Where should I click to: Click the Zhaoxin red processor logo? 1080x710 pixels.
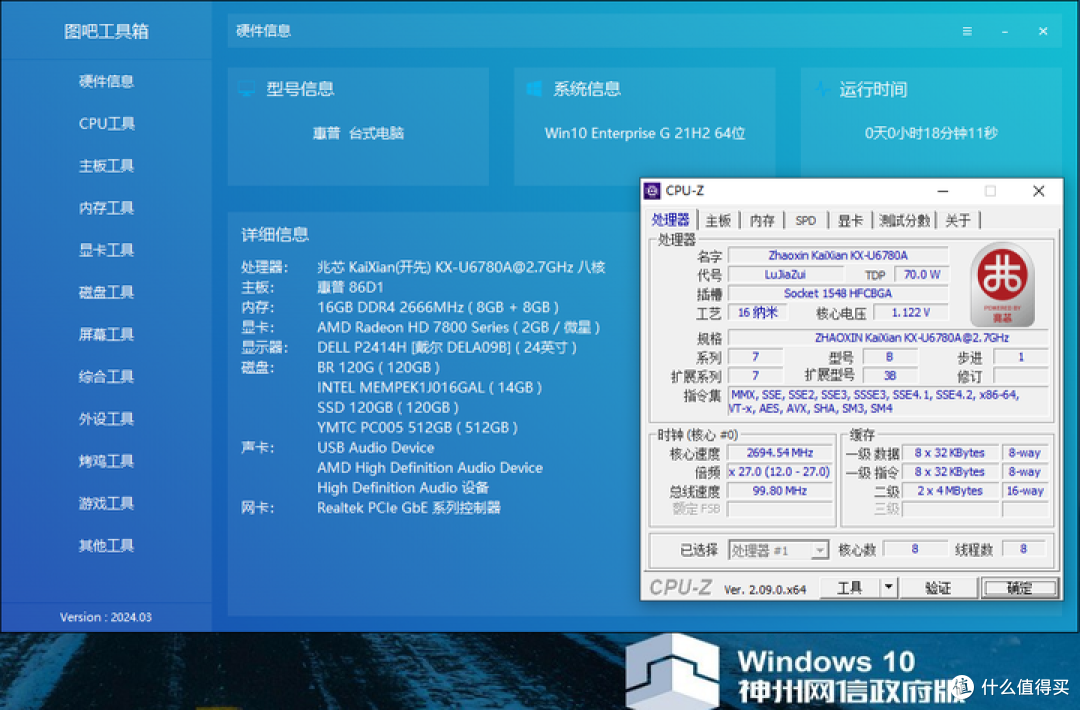(1003, 284)
